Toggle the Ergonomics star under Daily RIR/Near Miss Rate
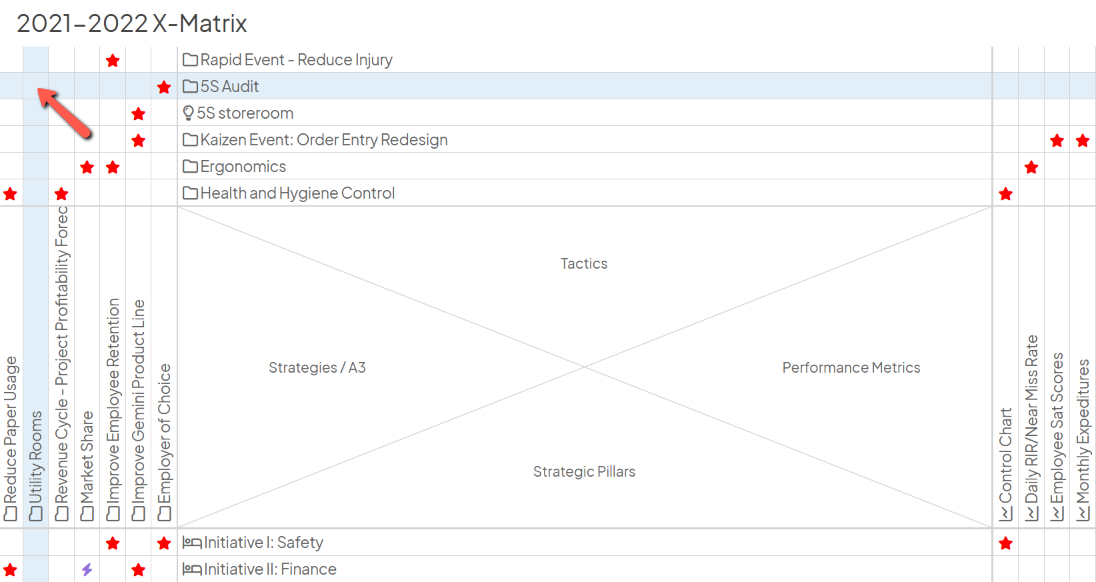This screenshot has height=582, width=1096. point(1031,167)
